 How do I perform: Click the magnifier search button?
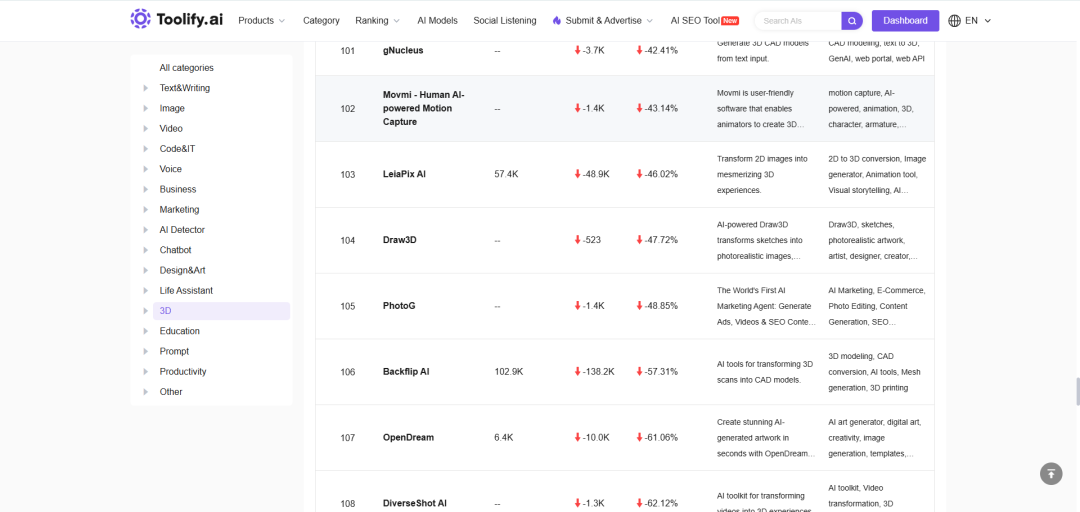(x=852, y=21)
